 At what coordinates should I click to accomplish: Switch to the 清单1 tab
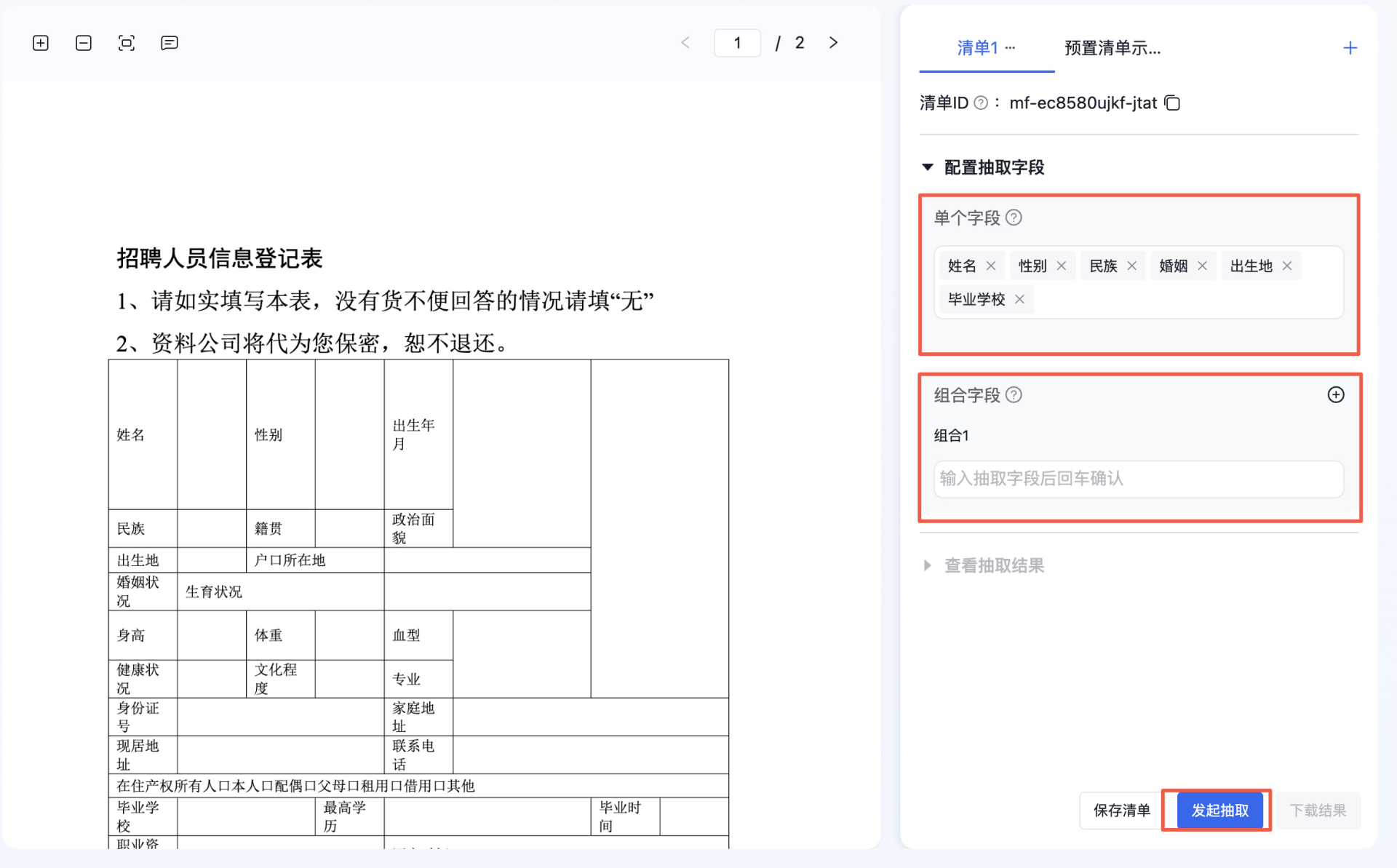coord(977,48)
